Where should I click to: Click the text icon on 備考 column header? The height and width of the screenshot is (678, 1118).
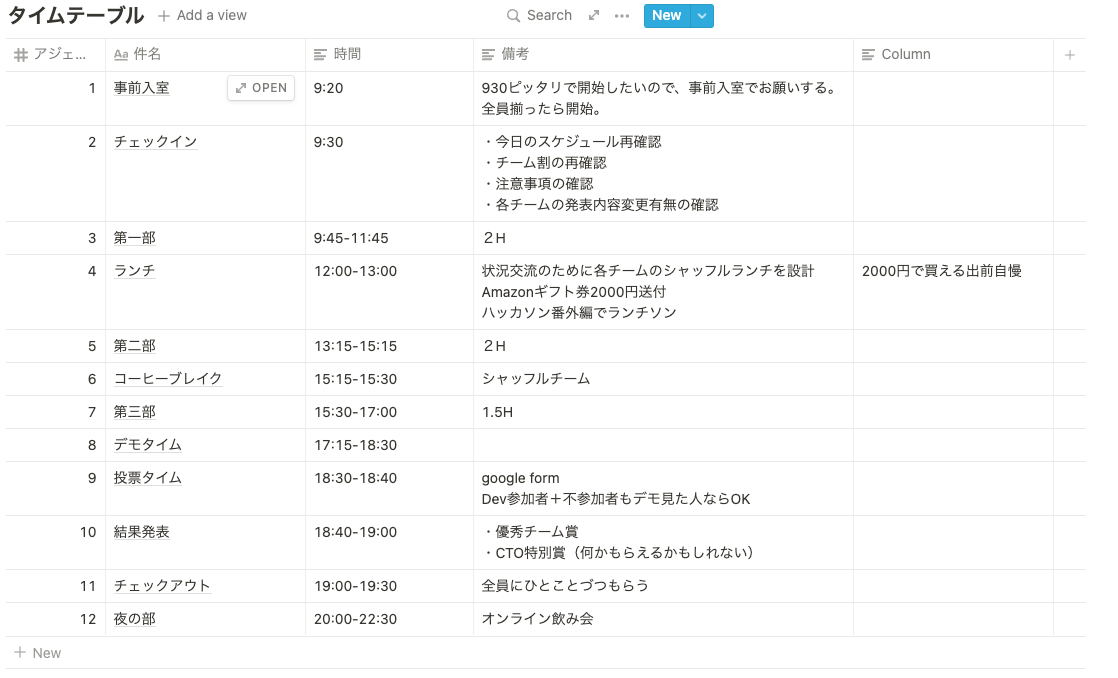tap(488, 55)
